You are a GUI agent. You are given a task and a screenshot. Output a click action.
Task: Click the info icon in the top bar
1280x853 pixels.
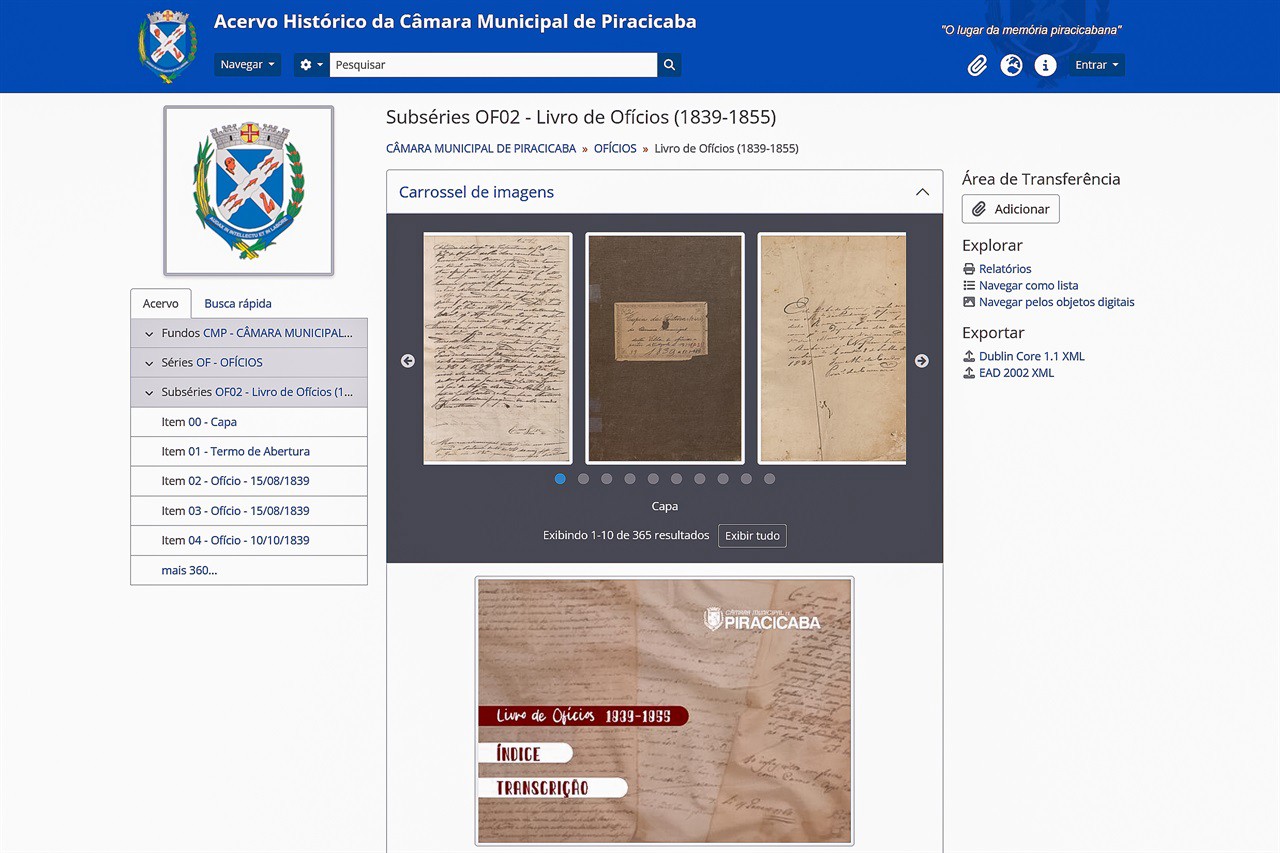tap(1045, 64)
